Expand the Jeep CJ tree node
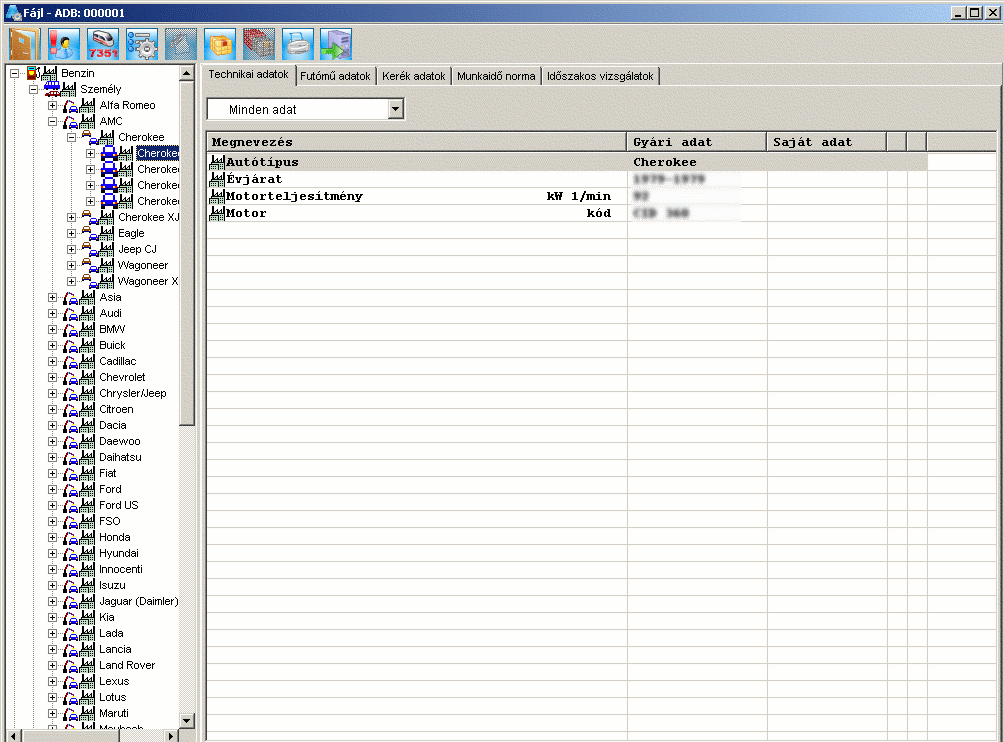This screenshot has height=742, width=1004. [x=72, y=249]
